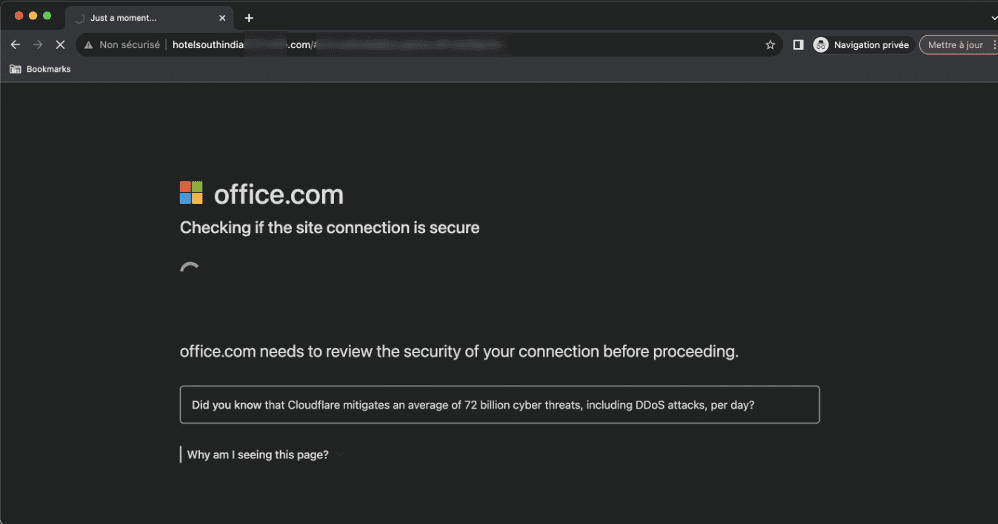
Task: Toggle the browser side panel
Action: (798, 45)
